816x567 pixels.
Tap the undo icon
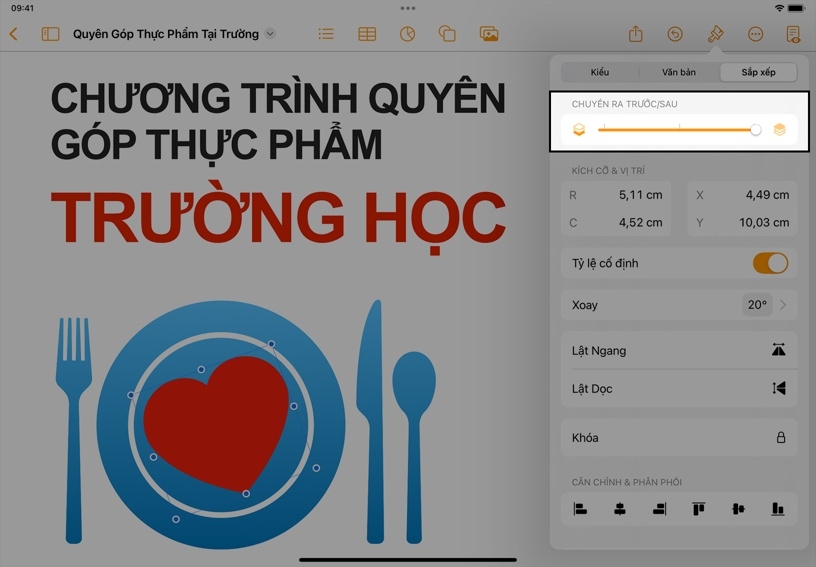675,34
